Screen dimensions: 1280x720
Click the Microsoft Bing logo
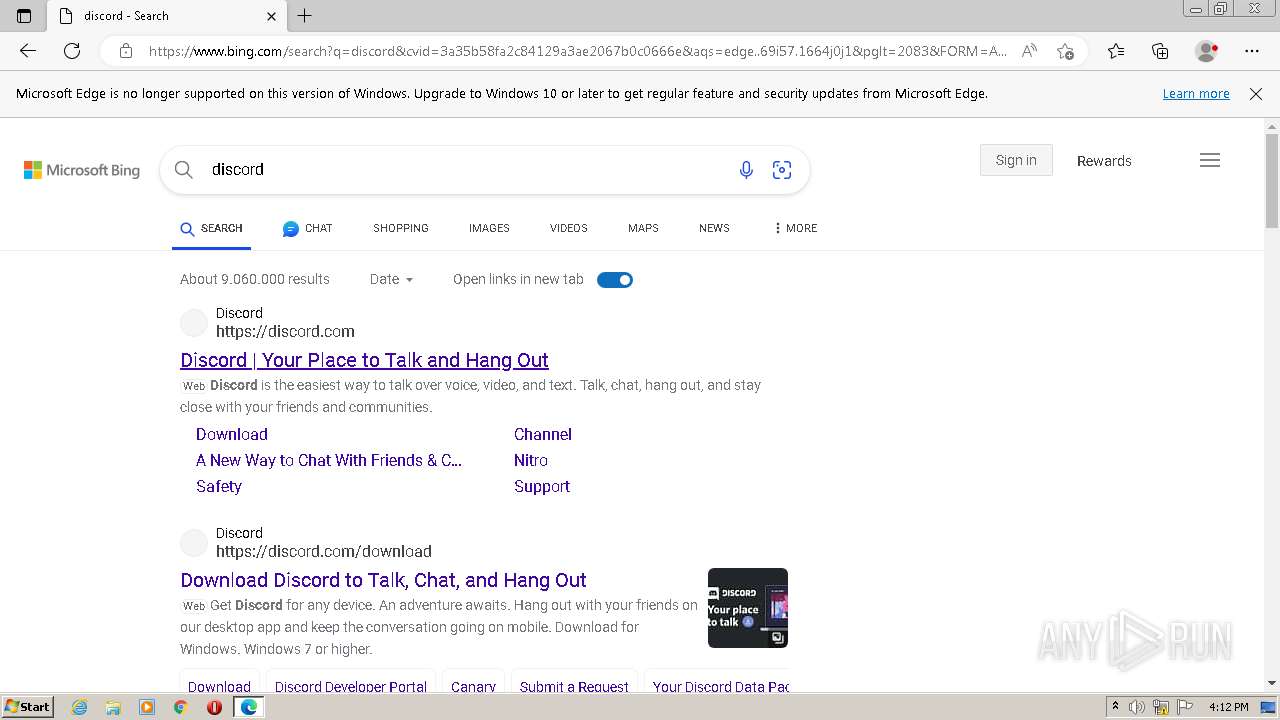(82, 170)
